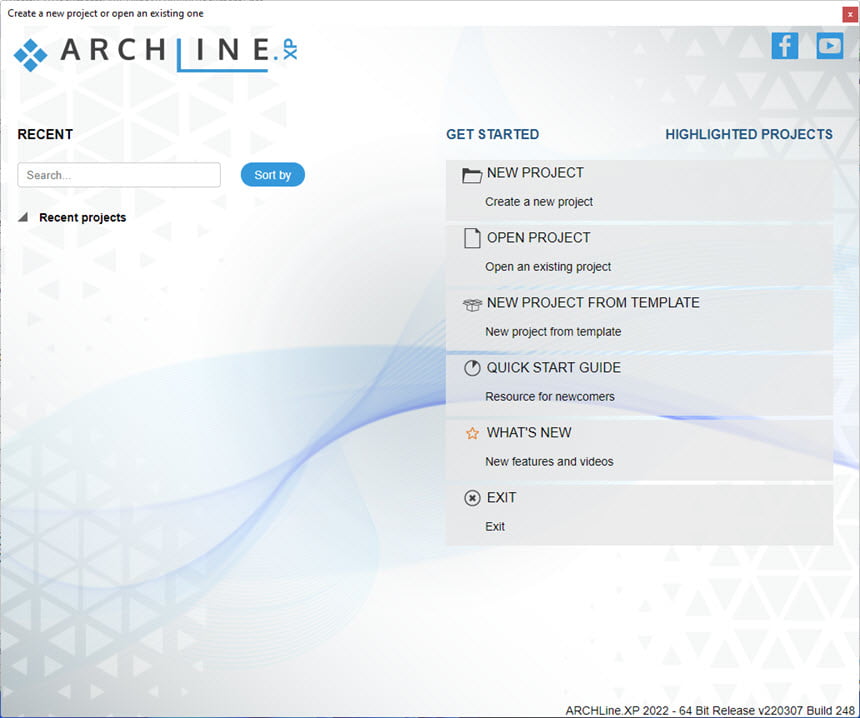
Task: Click the ARCHLine.XP logo
Action: [155, 54]
